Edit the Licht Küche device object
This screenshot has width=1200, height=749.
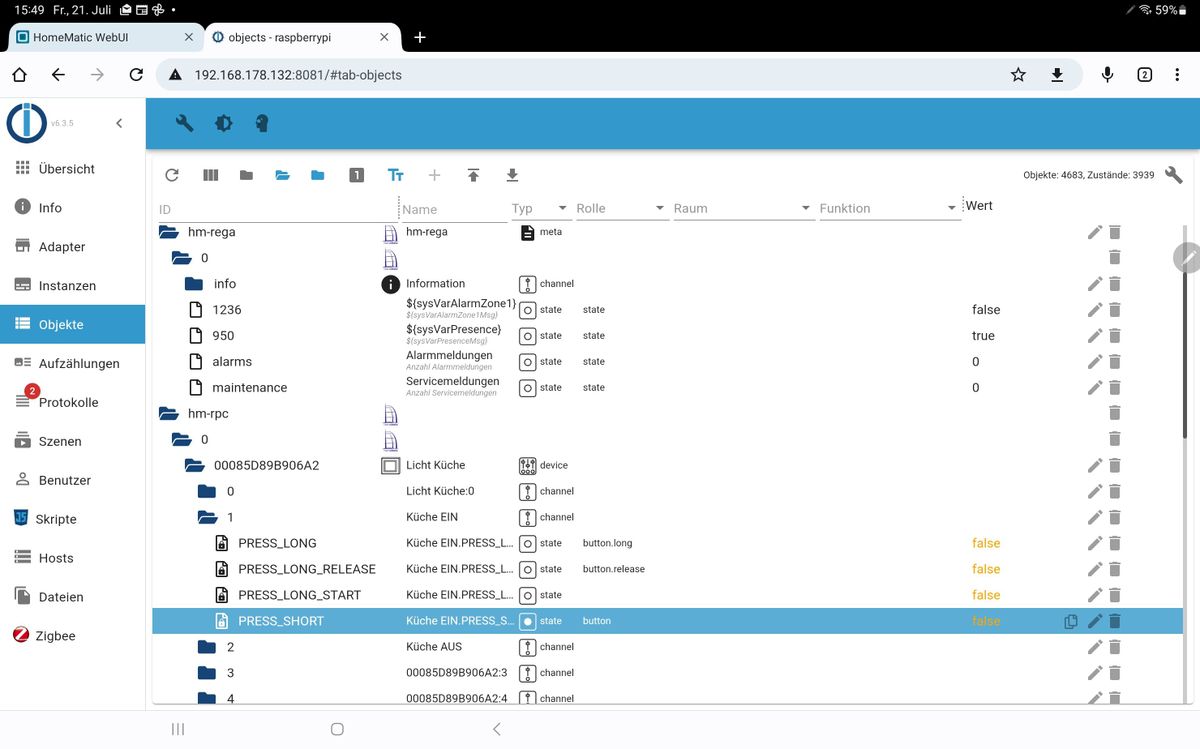pyautogui.click(x=1095, y=465)
